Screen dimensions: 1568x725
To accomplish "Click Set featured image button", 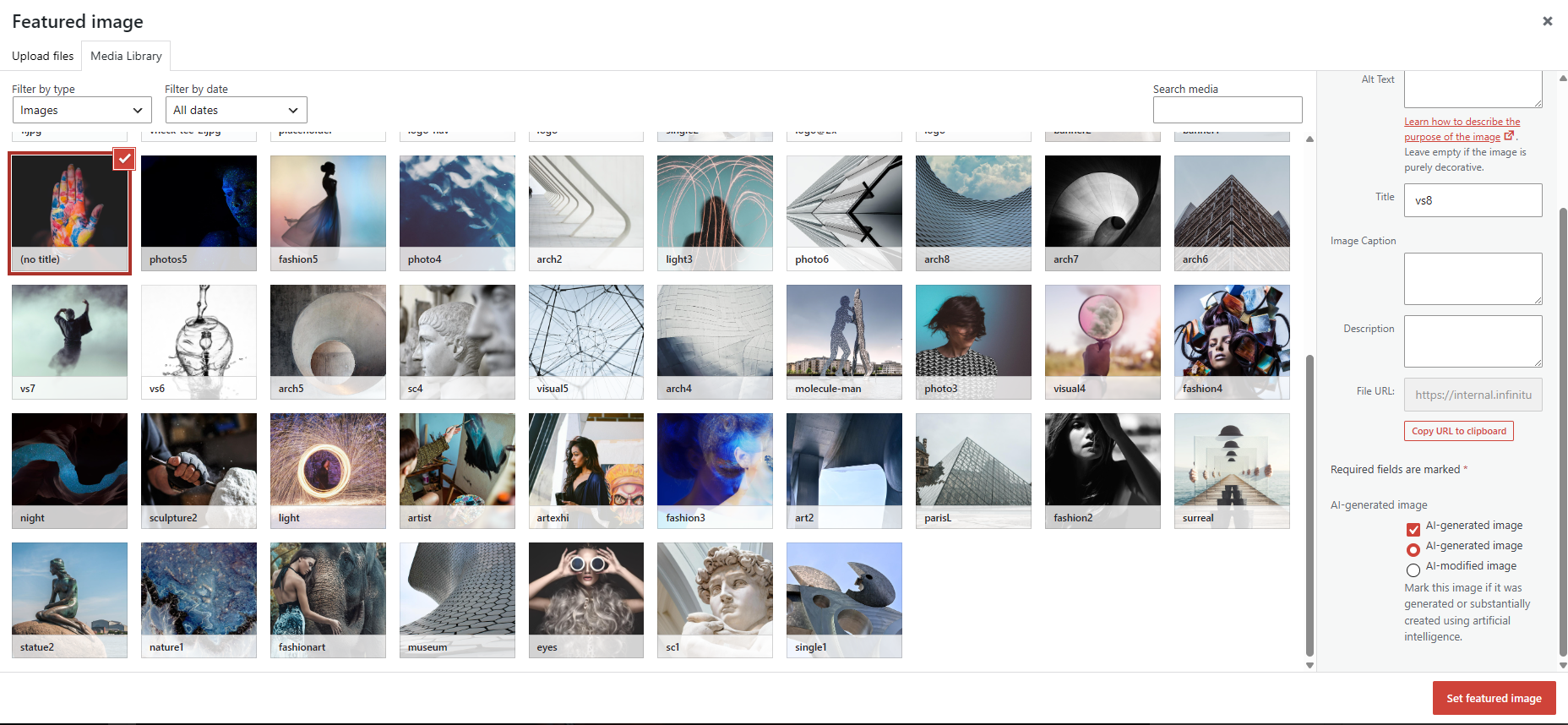I will click(x=1494, y=698).
